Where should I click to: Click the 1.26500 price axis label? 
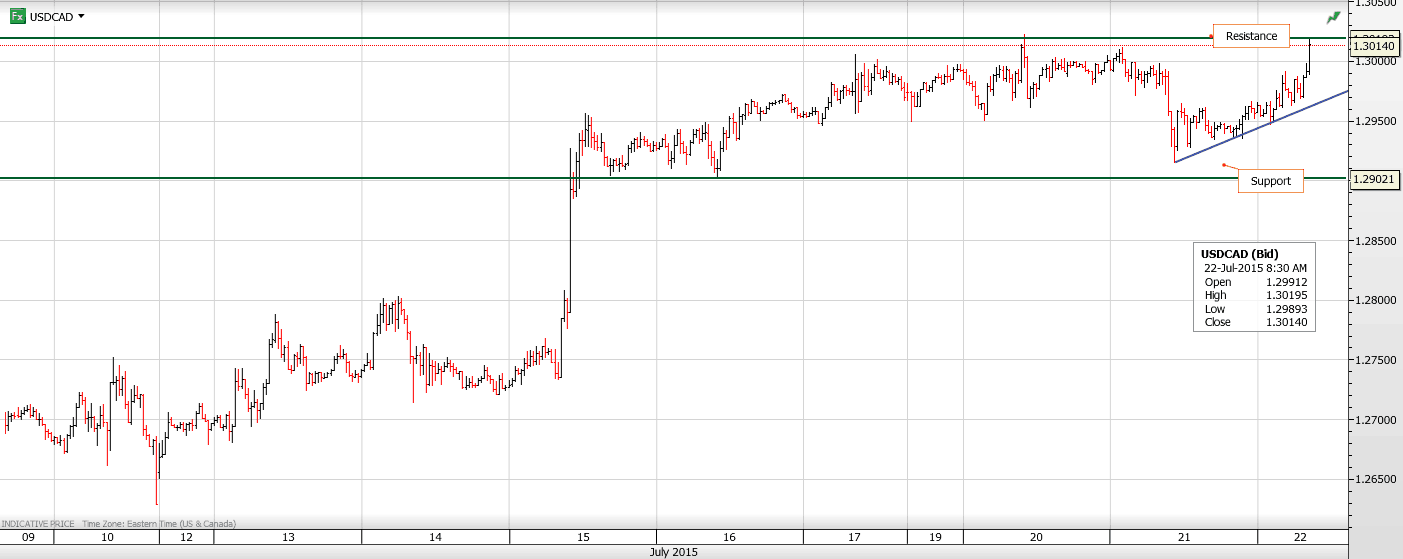point(1376,479)
